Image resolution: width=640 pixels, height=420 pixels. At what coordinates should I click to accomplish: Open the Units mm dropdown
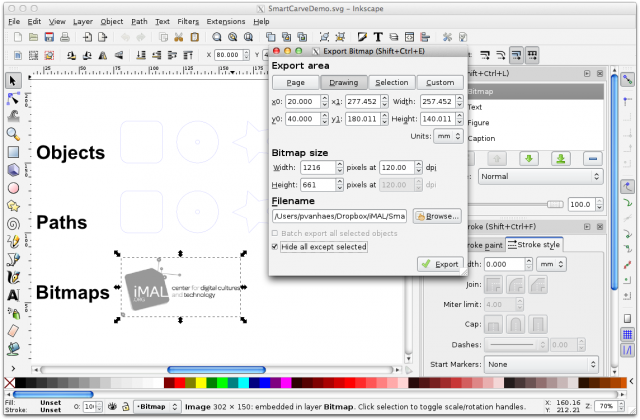click(x=448, y=136)
